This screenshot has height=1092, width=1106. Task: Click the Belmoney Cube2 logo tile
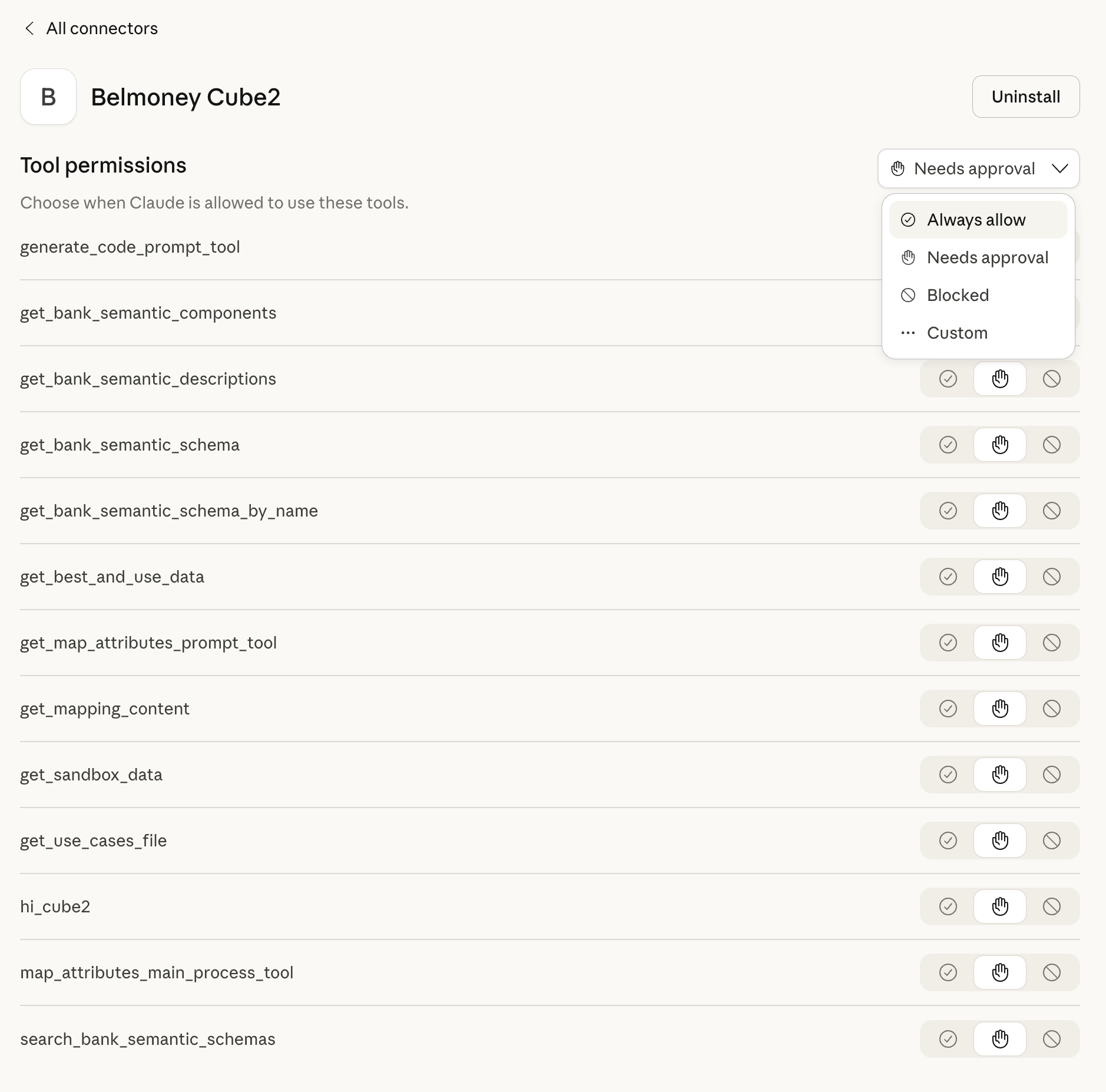tap(48, 97)
